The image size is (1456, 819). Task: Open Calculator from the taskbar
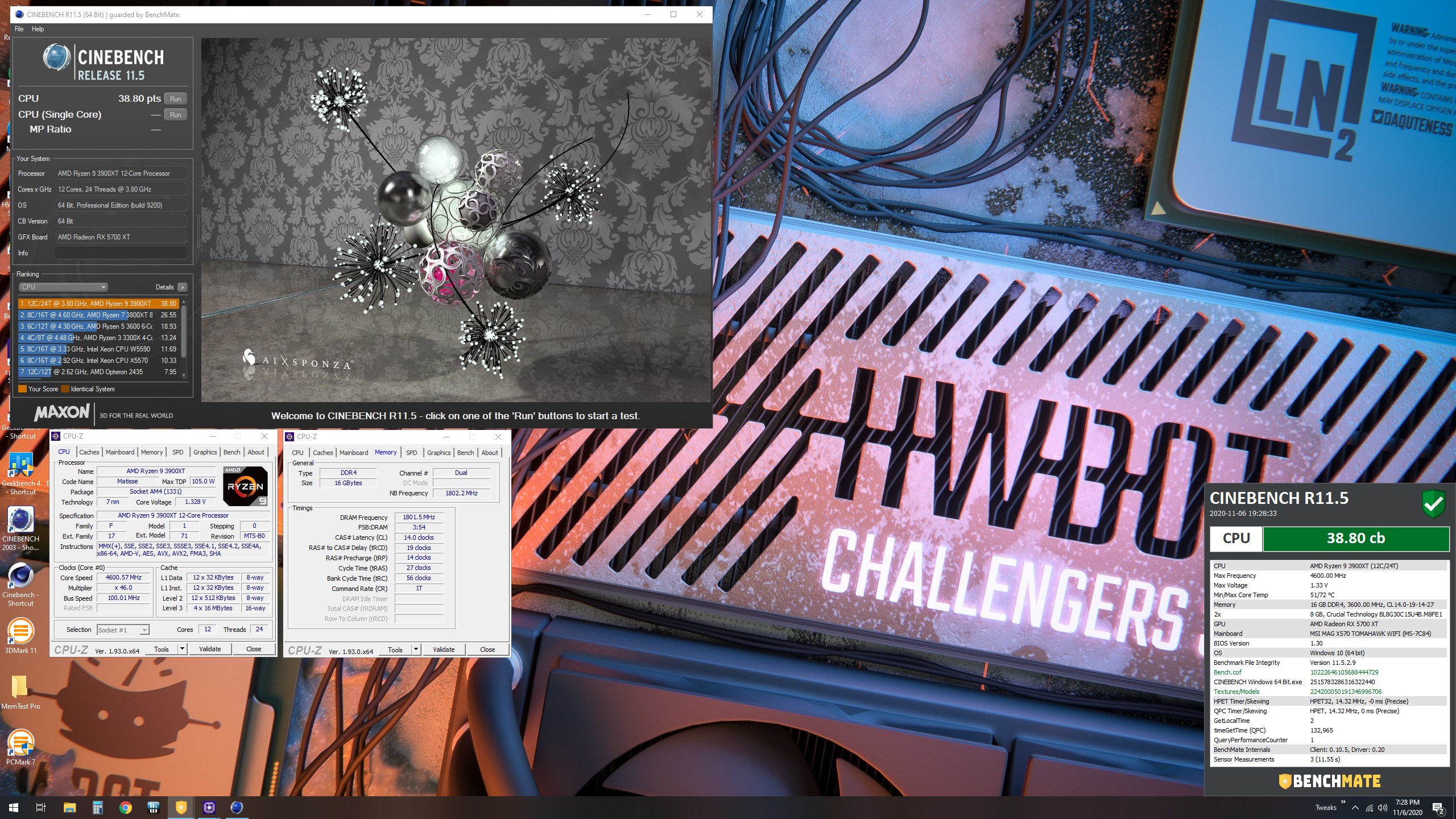pos(97,808)
